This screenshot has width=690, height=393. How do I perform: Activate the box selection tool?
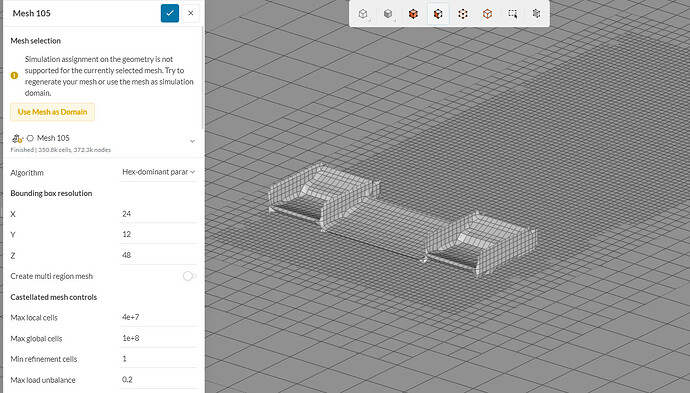point(512,14)
